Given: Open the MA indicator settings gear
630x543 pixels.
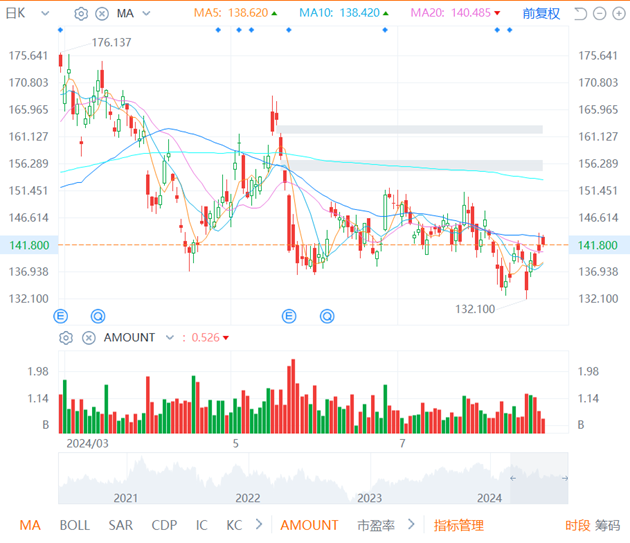Looking at the screenshot, I should pyautogui.click(x=81, y=14).
